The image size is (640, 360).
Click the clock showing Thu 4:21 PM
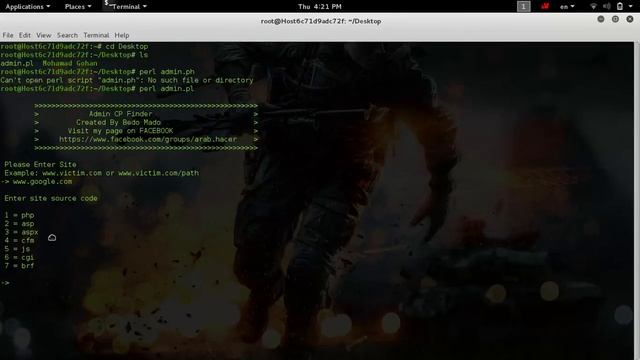[x=320, y=7]
